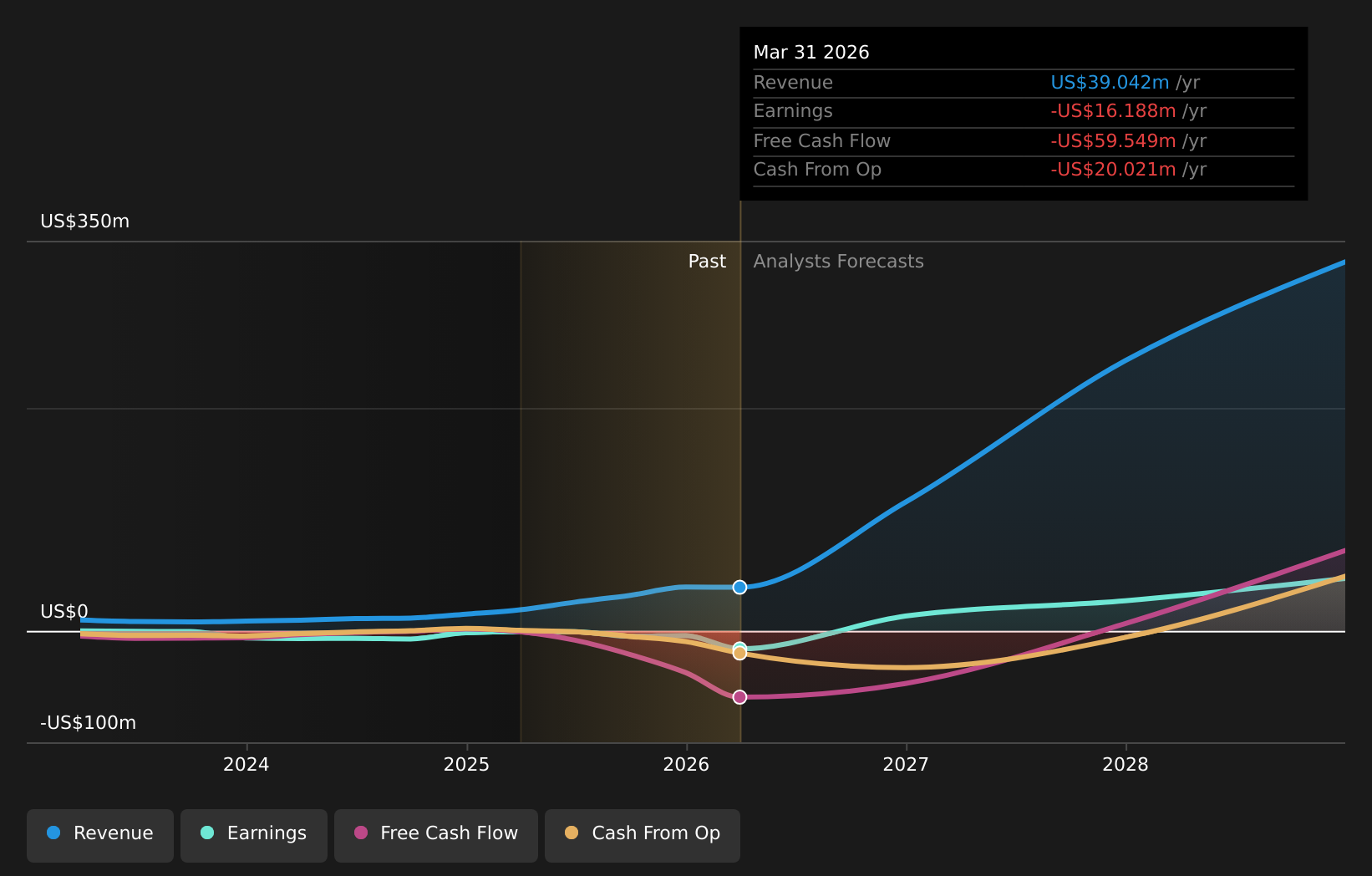
Task: Toggle the Free Cash Flow legend button
Action: (436, 835)
